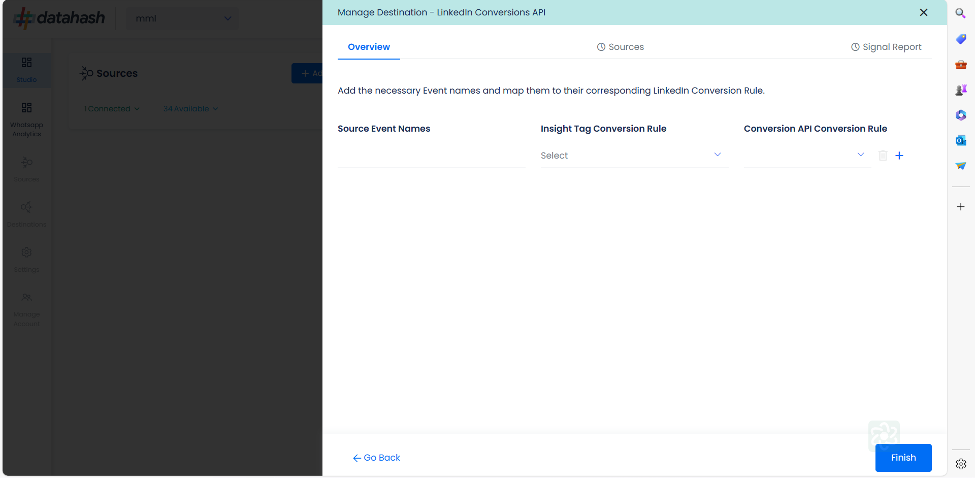Open the Outlook sidebar icon
The image size is (977, 479).
pos(961,141)
